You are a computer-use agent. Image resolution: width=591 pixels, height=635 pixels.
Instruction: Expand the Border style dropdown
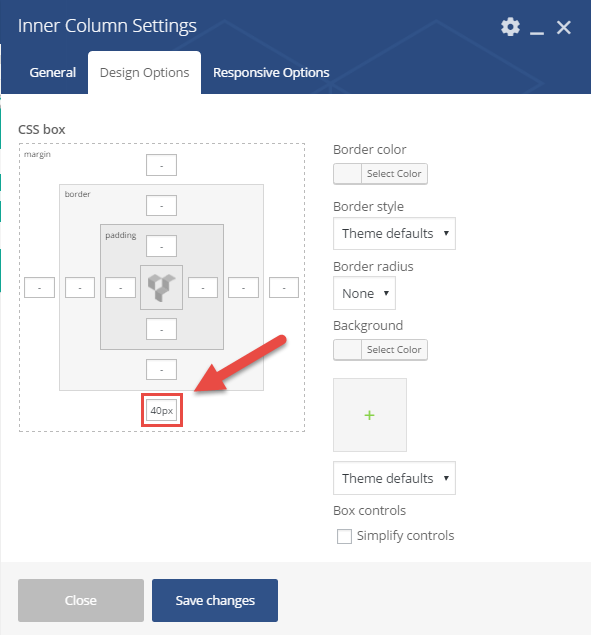(394, 233)
